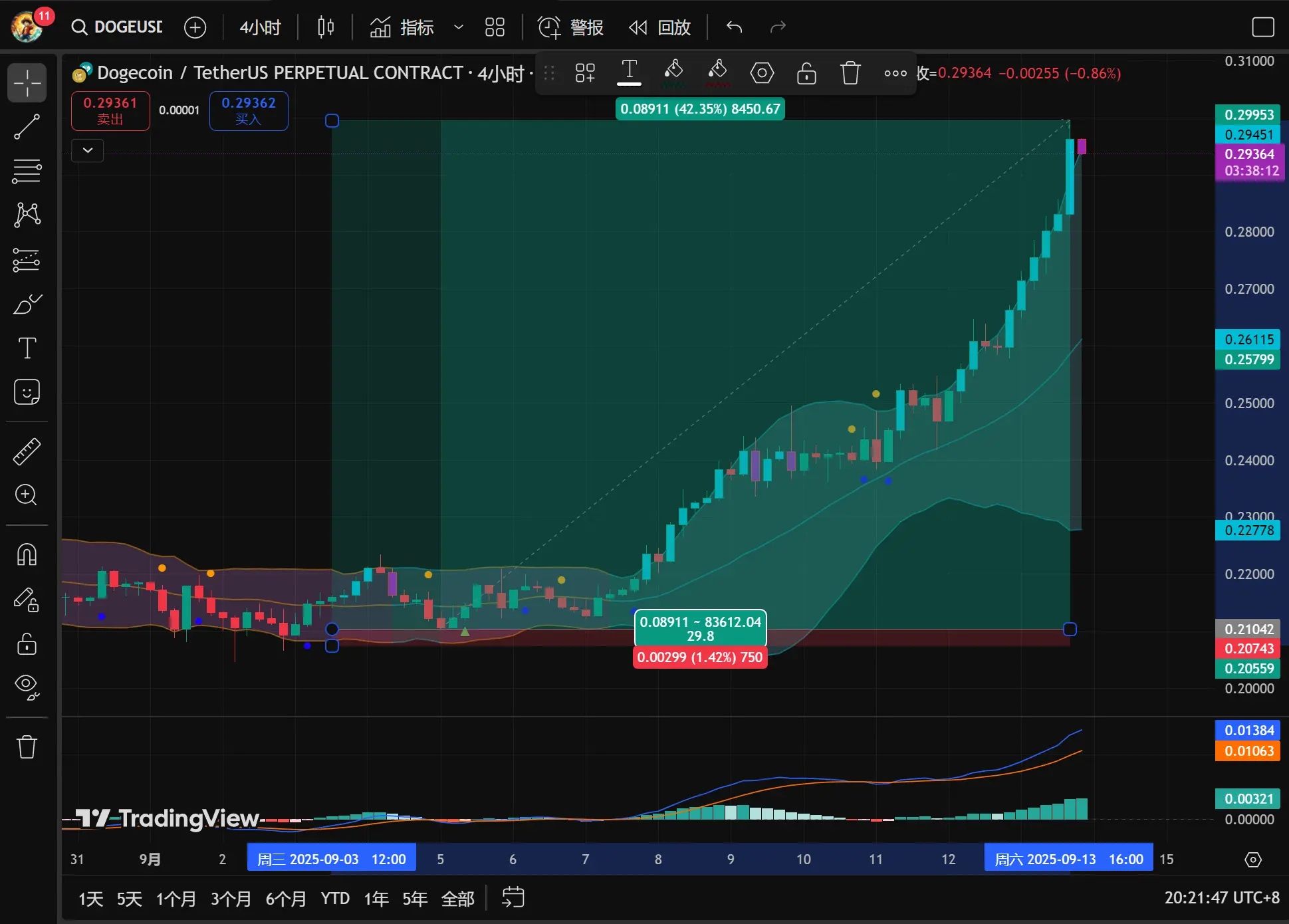This screenshot has height=924, width=1289.
Task: Click the 0.00299 (1.42%) 750 stop label
Action: (700, 657)
